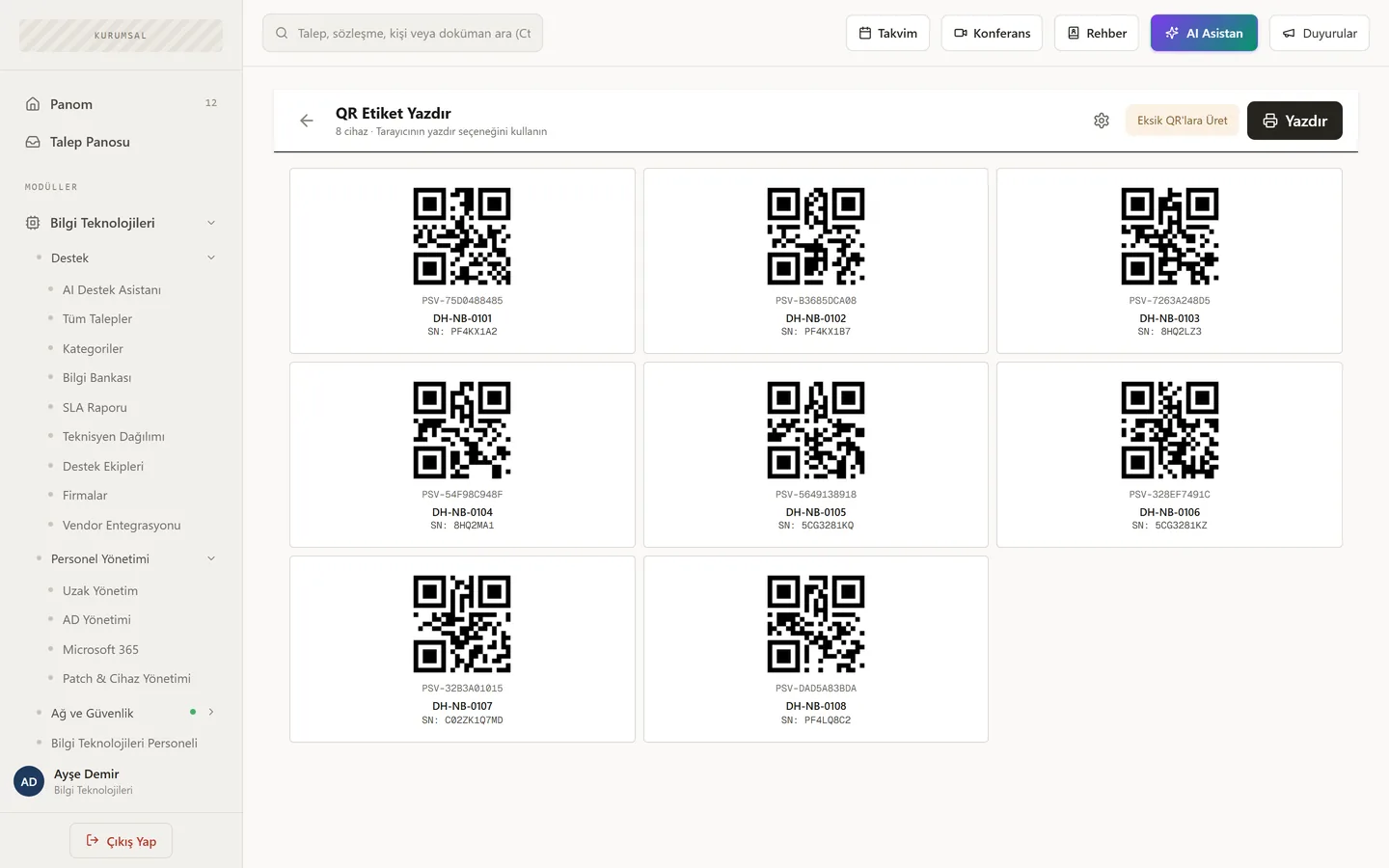
Task: Go to Uzak Yönetim
Action: click(x=100, y=591)
